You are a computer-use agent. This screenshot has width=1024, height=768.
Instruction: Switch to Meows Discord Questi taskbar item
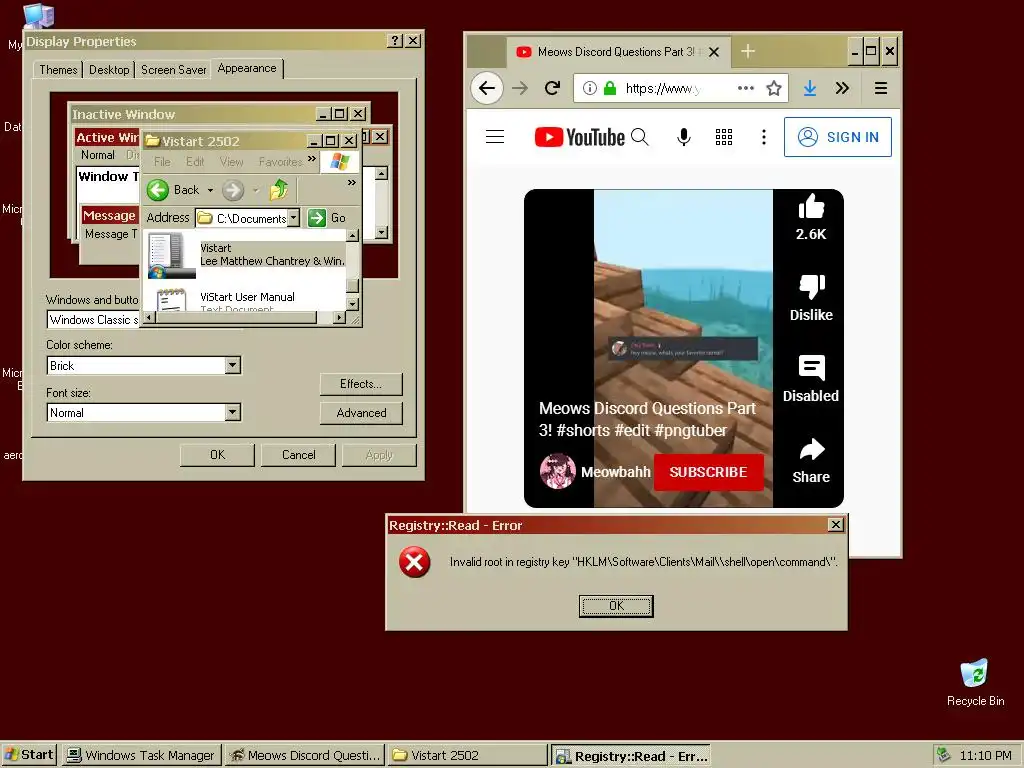pyautogui.click(x=305, y=756)
